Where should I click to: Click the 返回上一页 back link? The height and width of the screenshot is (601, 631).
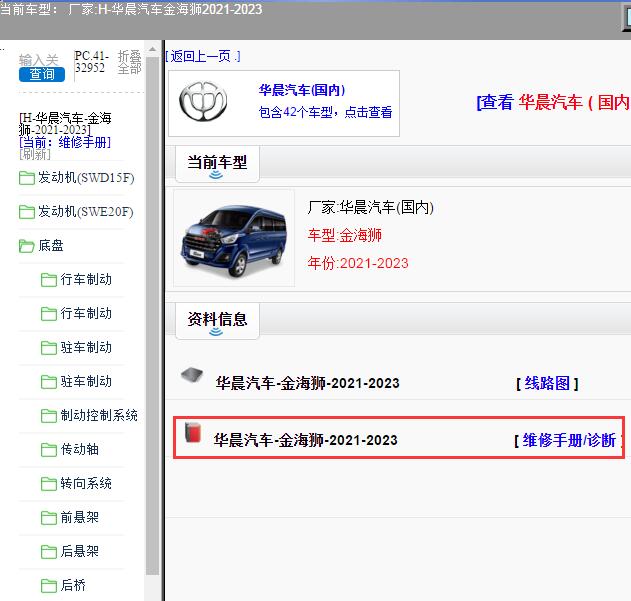(203, 56)
